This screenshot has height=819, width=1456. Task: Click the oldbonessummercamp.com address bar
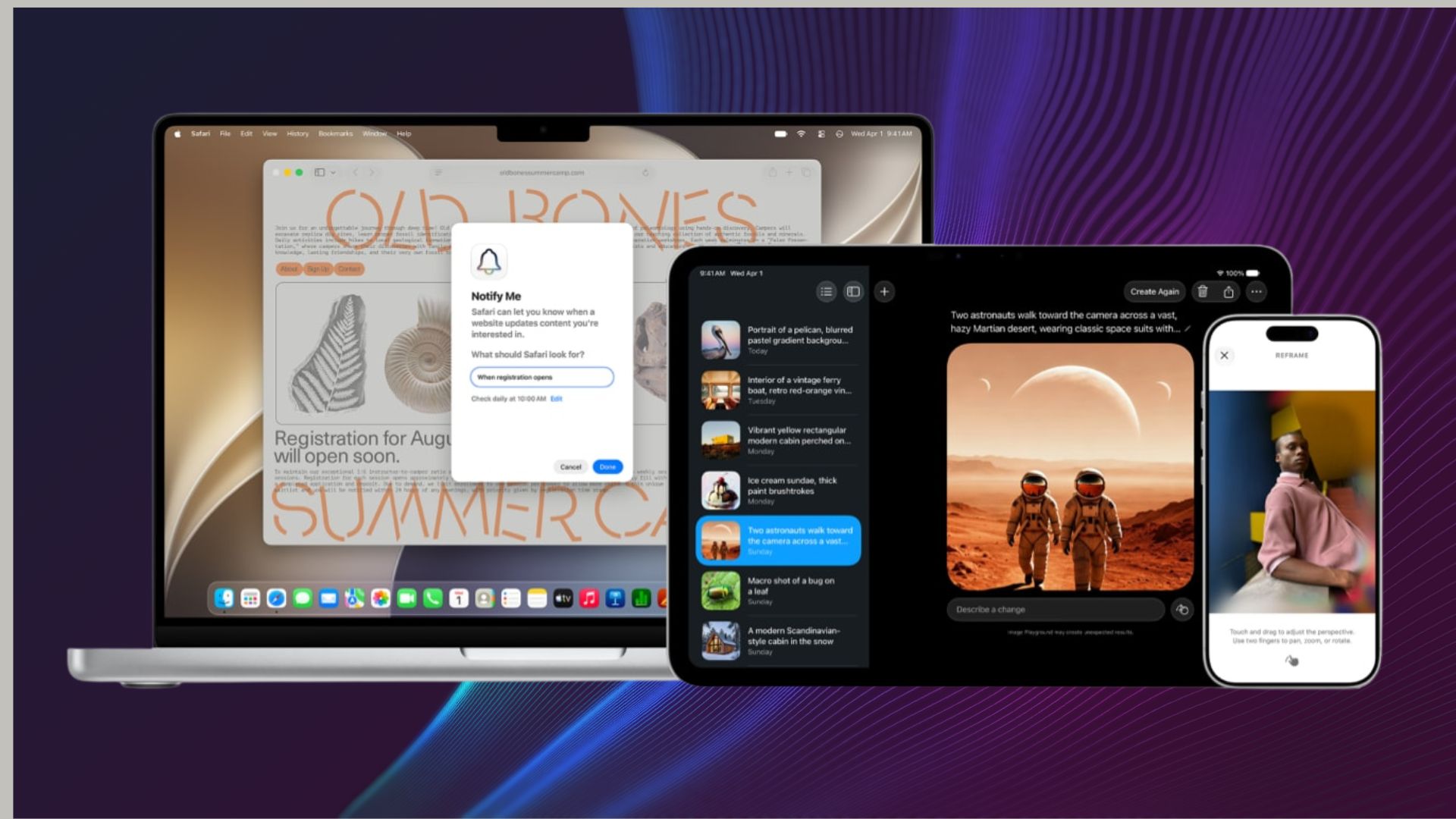[x=541, y=172]
